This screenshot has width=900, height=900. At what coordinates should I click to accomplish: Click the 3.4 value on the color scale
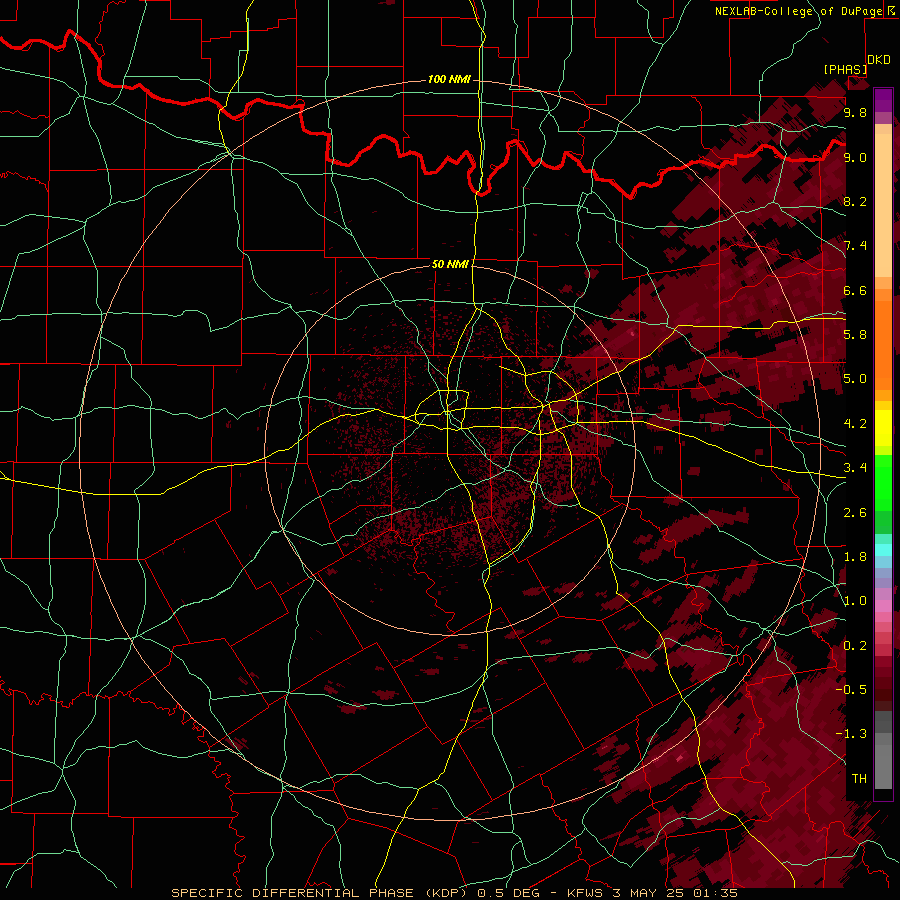pyautogui.click(x=855, y=468)
